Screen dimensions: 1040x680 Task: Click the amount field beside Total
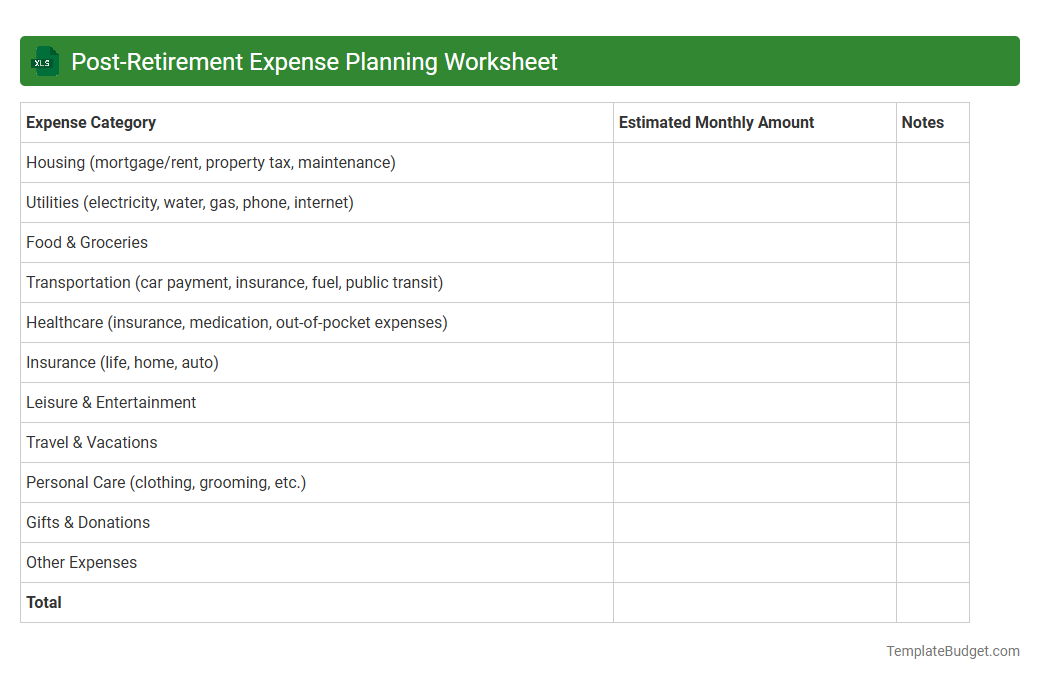[x=754, y=602]
